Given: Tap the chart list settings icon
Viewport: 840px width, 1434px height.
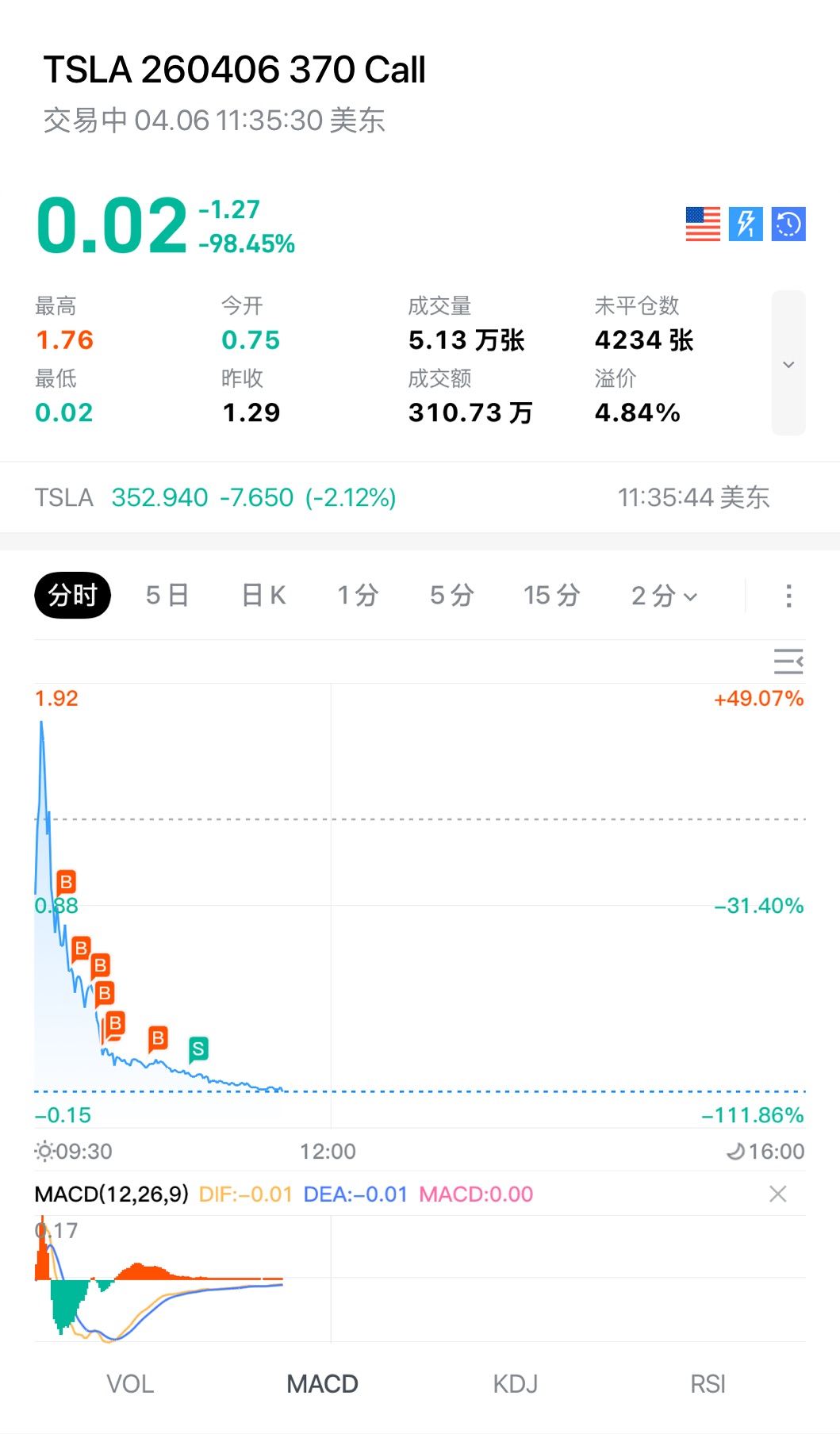Looking at the screenshot, I should point(788,661).
